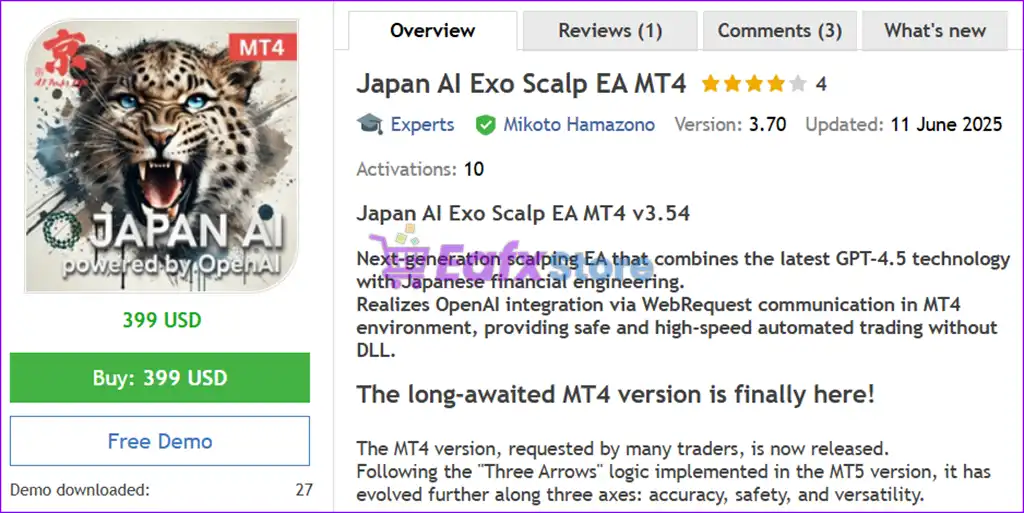This screenshot has height=513, width=1024.
Task: Click the Japan AI Exo Scalp EA MT4 title
Action: 521,84
